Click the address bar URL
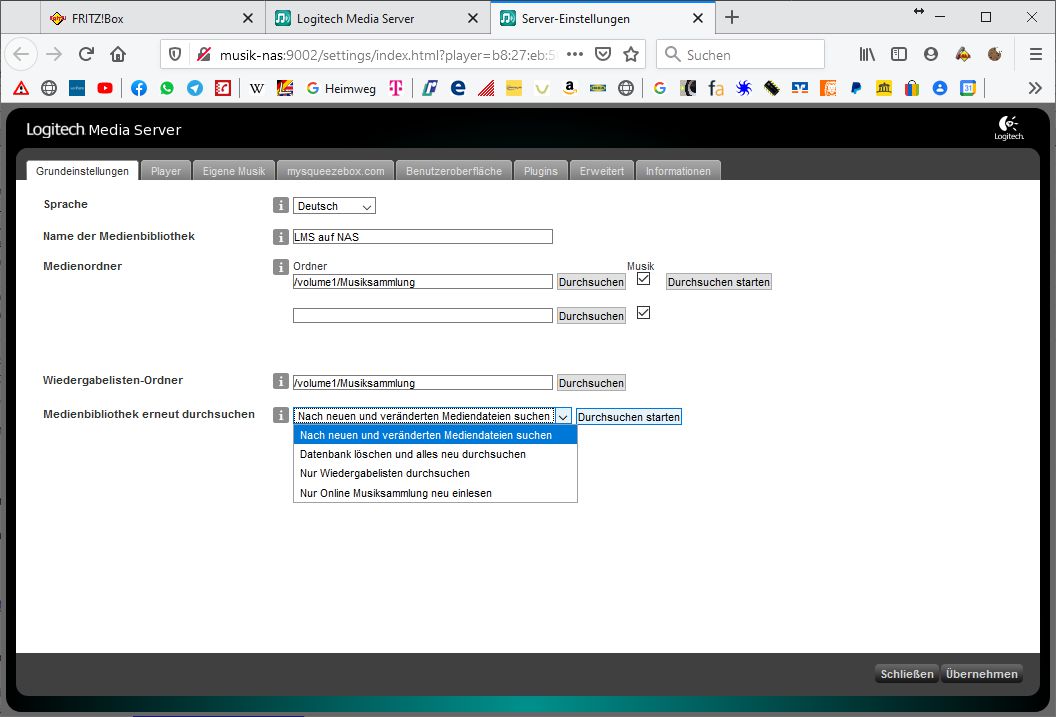This screenshot has width=1056, height=717. pyautogui.click(x=388, y=55)
